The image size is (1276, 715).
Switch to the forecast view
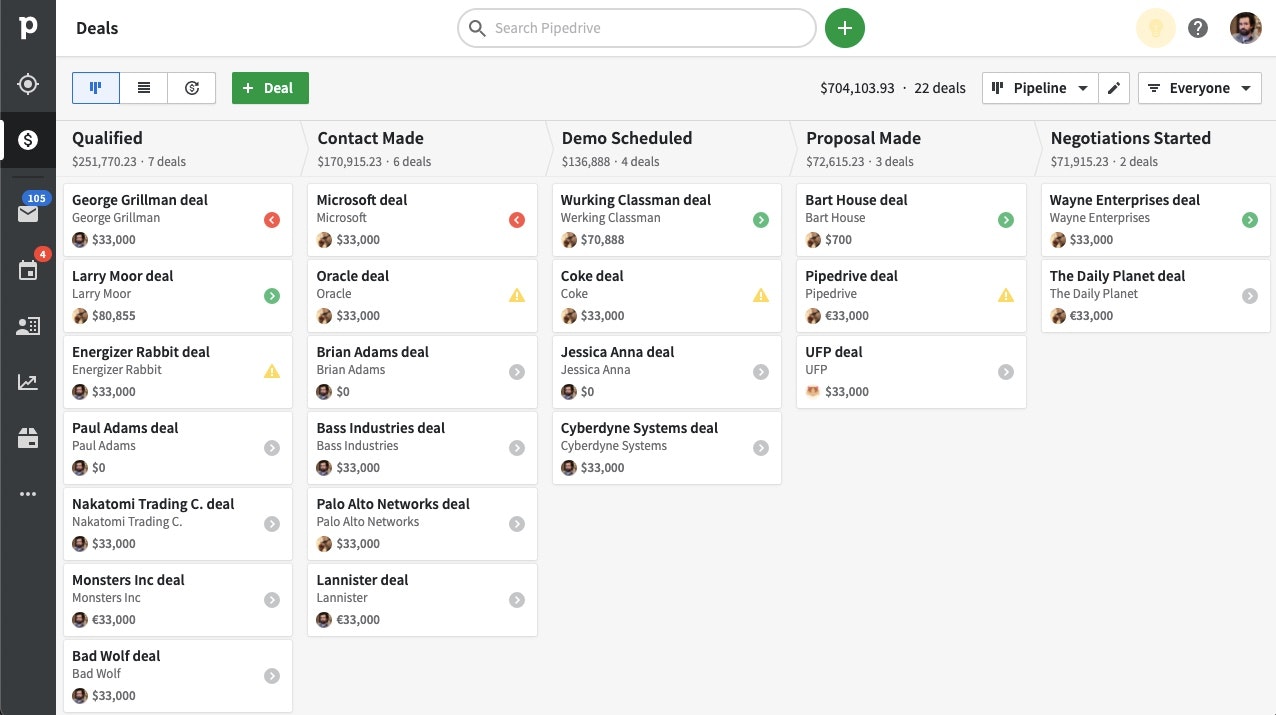[x=191, y=88]
